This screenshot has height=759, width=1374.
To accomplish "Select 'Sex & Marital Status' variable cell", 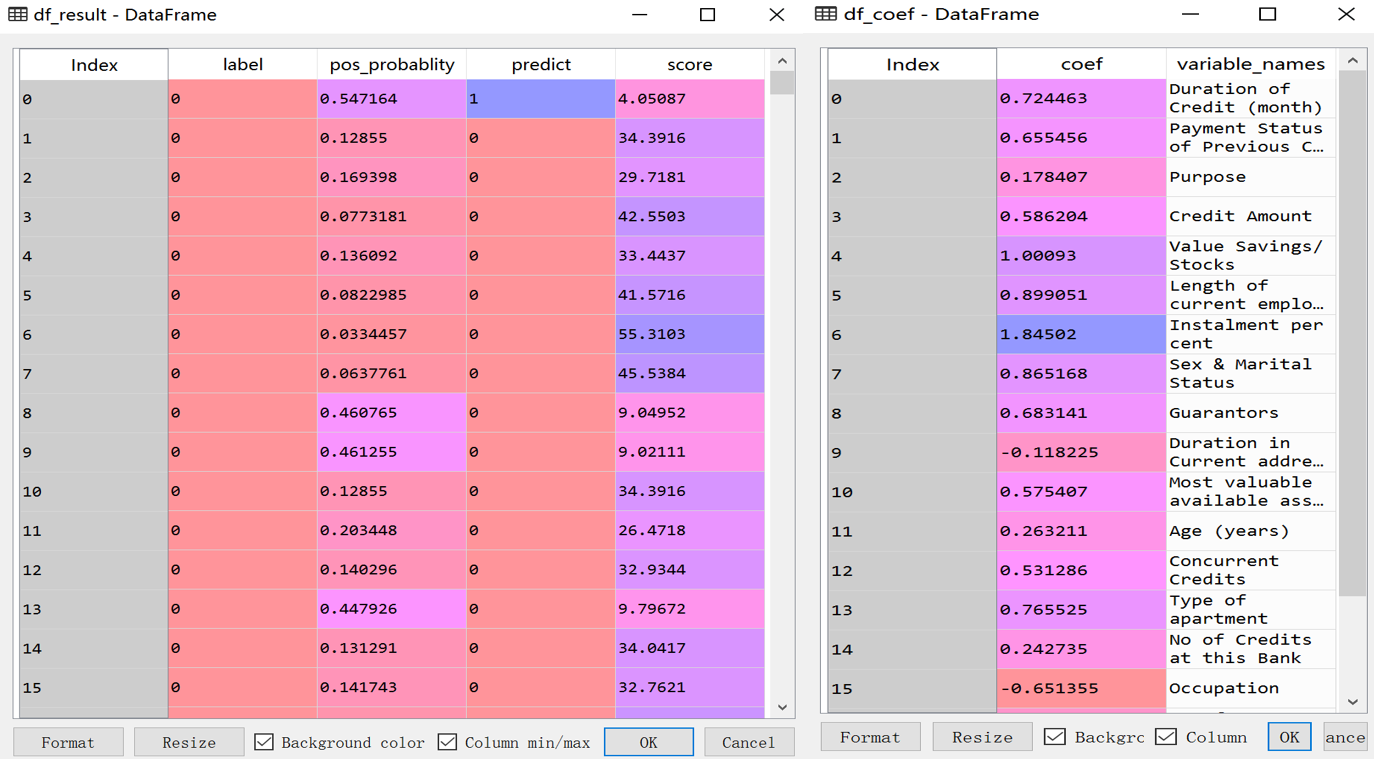I will tap(1250, 373).
